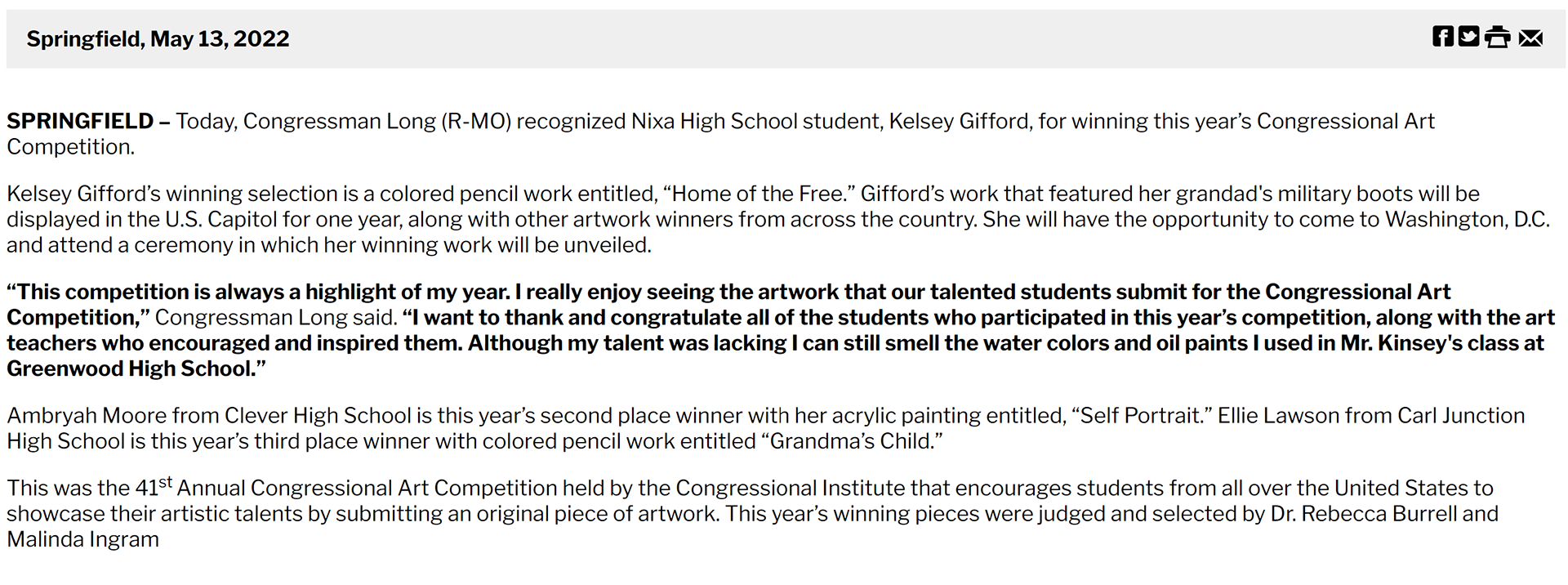Click the bold "SPRINGFIELD –" lead-in text
Image resolution: width=1568 pixels, height=585 pixels.
coord(88,122)
